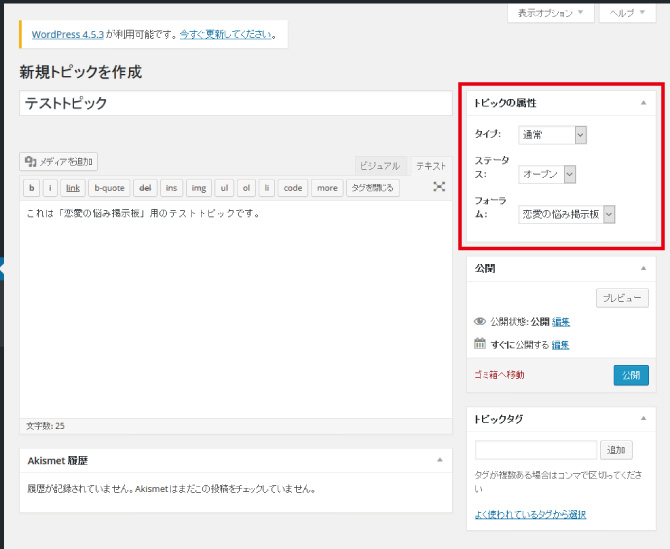Open the ステータス dropdown set to オープン
Viewport: 670px width, 549px height.
(x=547, y=174)
